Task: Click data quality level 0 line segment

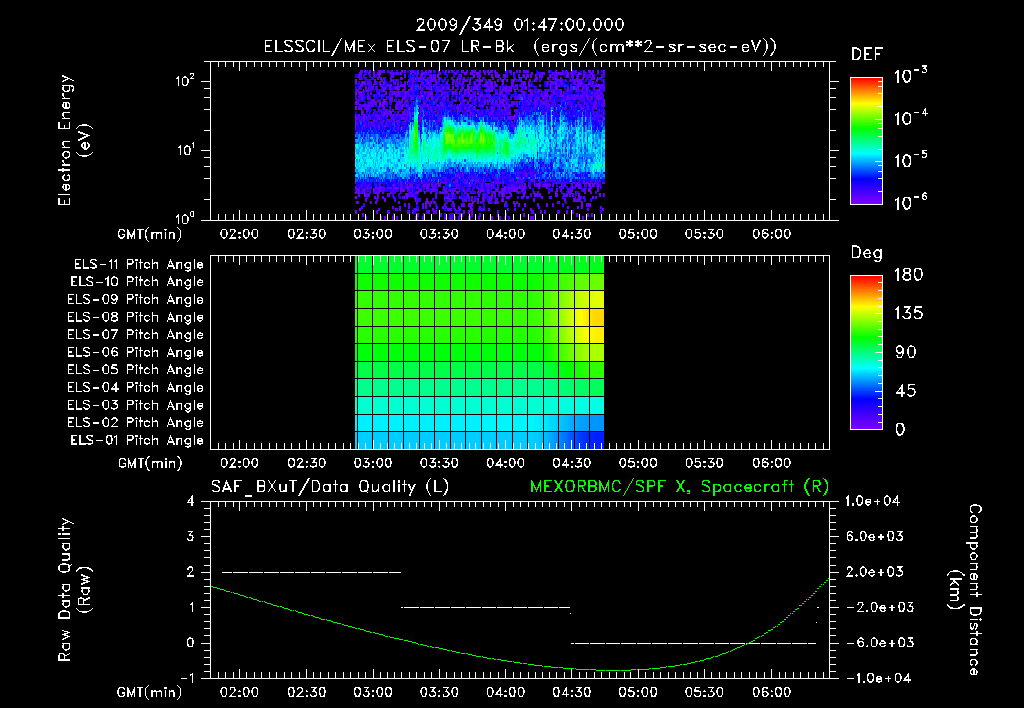Action: tap(694, 643)
